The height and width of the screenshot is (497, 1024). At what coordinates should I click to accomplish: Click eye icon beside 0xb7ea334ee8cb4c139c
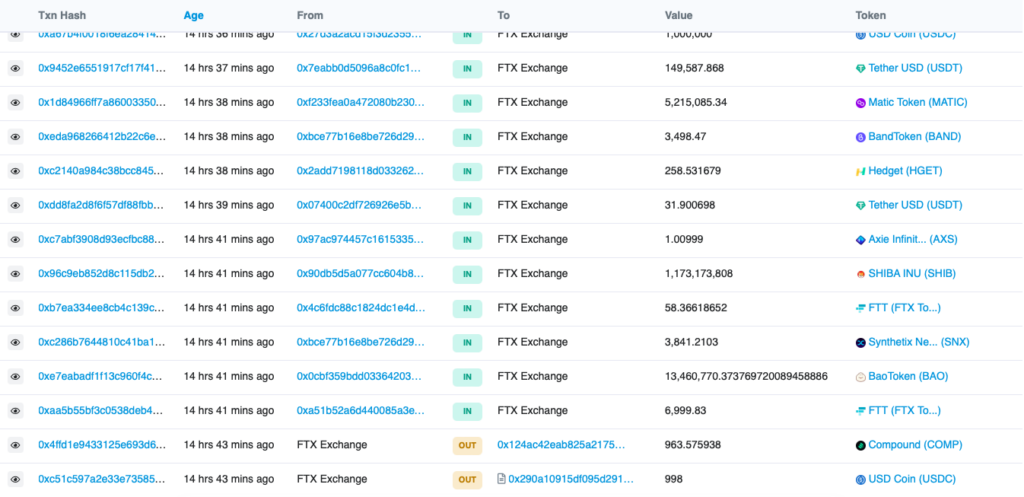tap(16, 308)
